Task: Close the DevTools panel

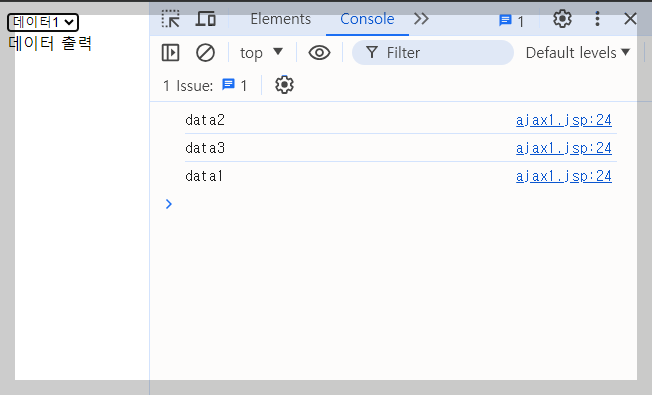Action: pos(630,19)
